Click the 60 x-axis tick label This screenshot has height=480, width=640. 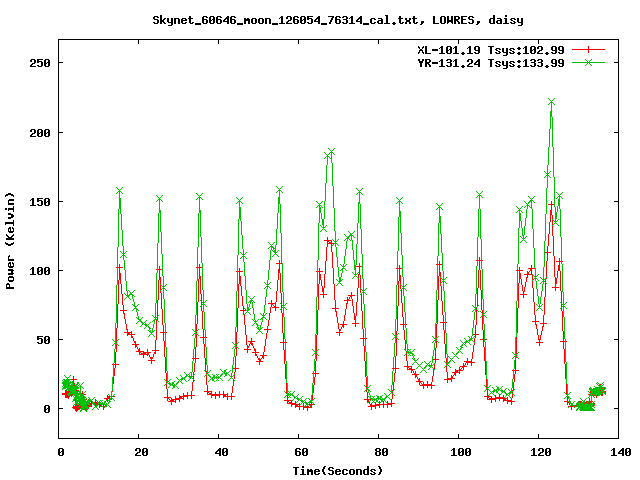click(x=301, y=452)
